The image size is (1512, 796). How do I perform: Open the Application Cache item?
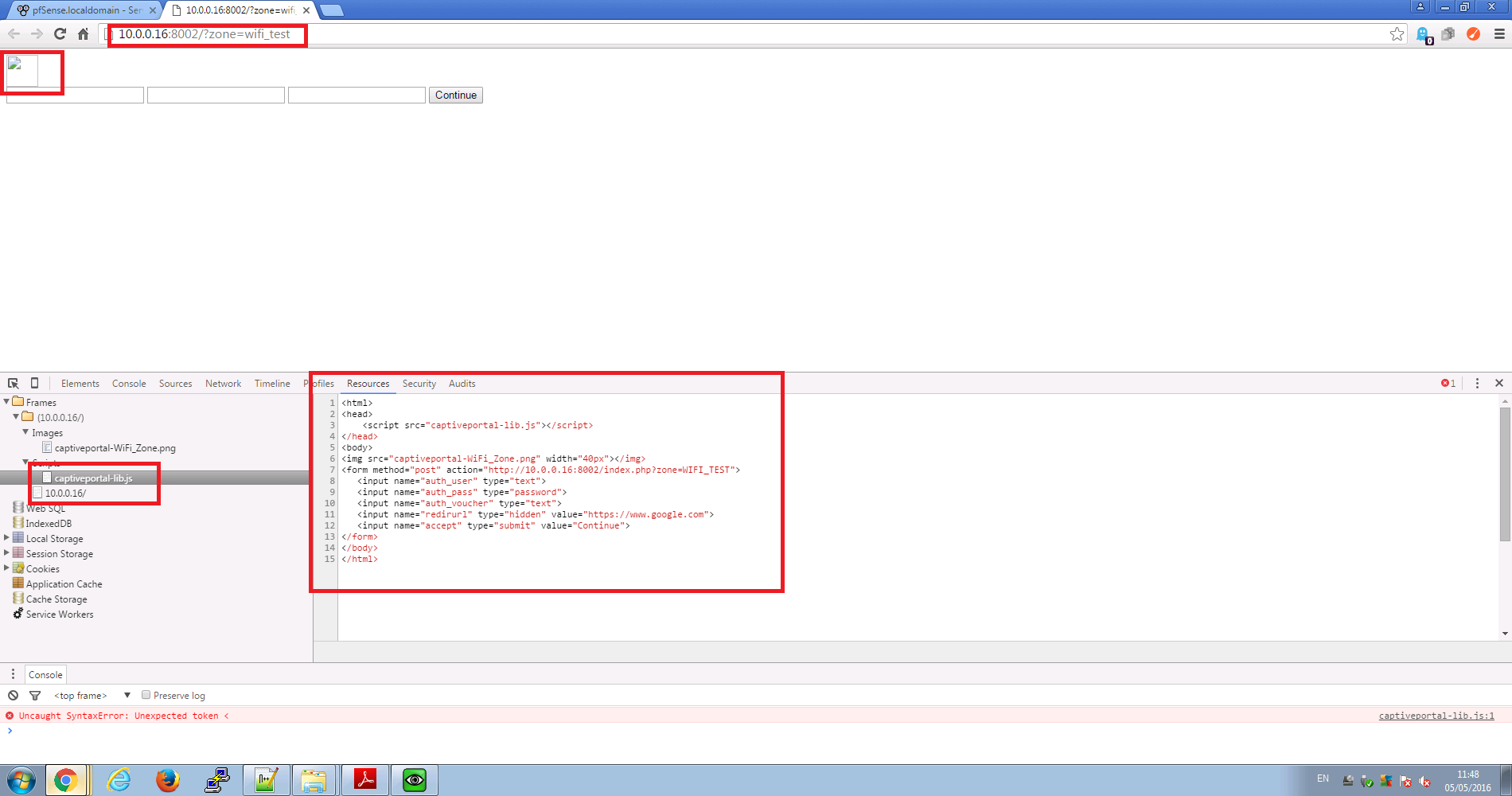coord(64,583)
